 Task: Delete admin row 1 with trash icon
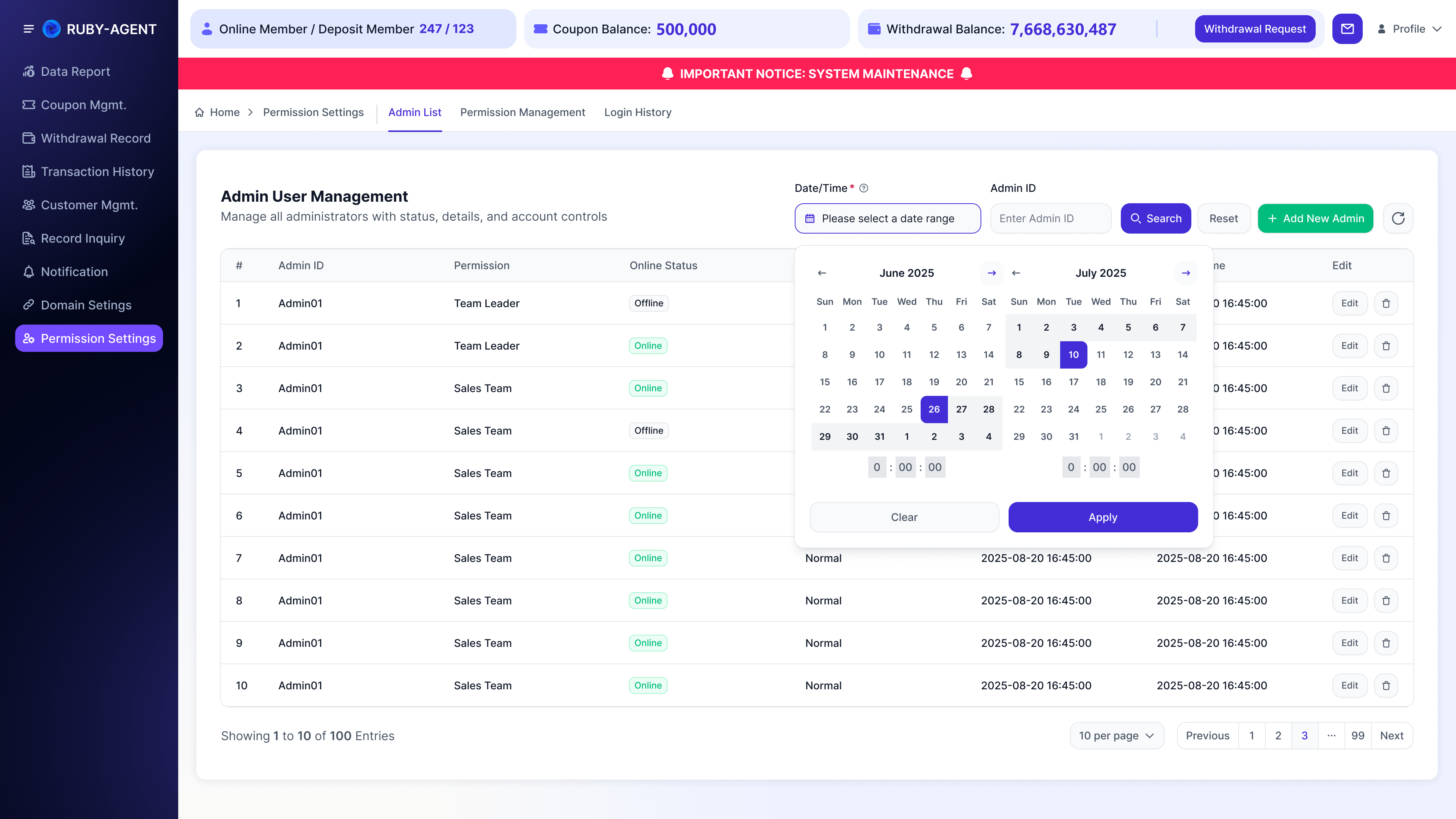(1386, 303)
